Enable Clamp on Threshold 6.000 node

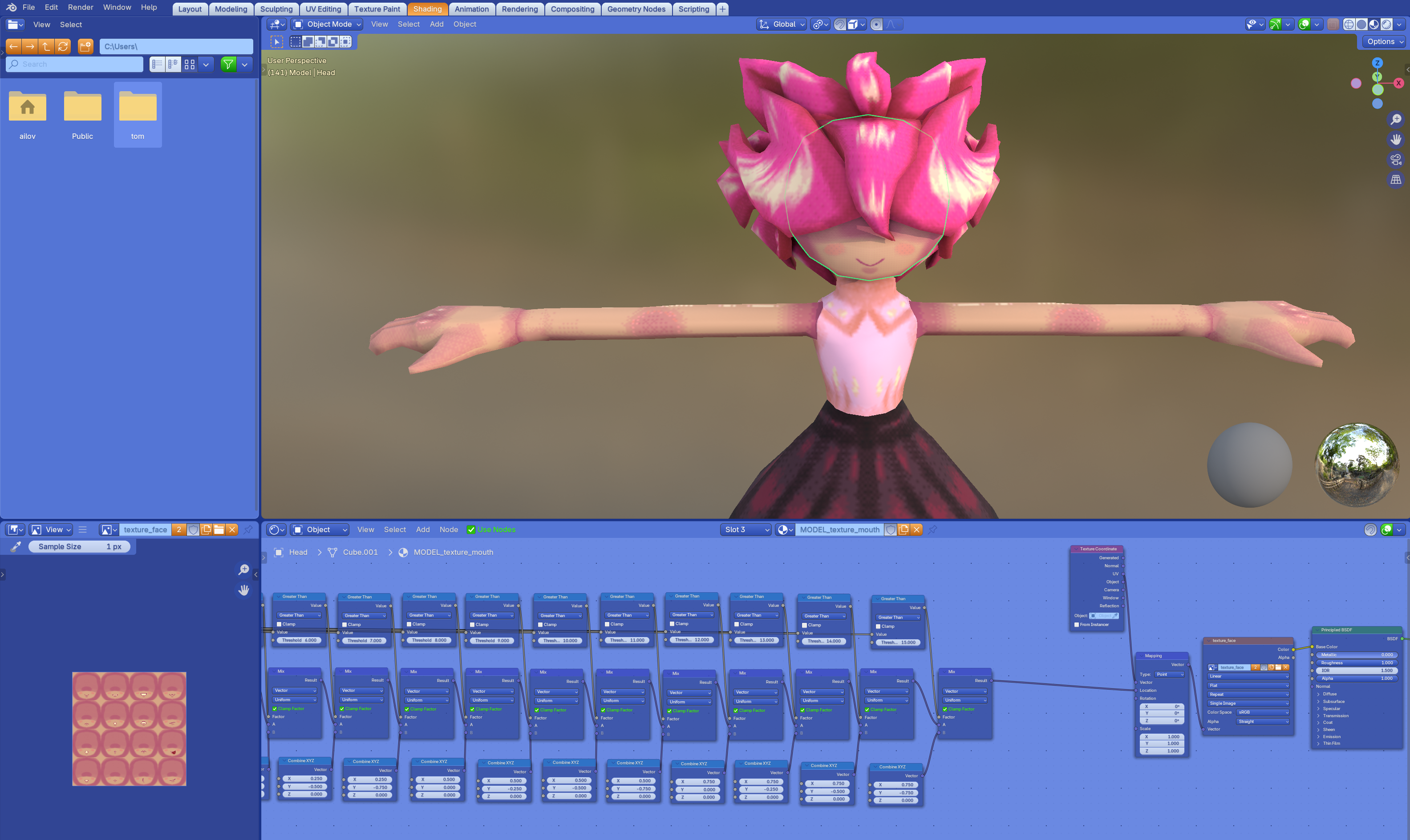pos(279,624)
